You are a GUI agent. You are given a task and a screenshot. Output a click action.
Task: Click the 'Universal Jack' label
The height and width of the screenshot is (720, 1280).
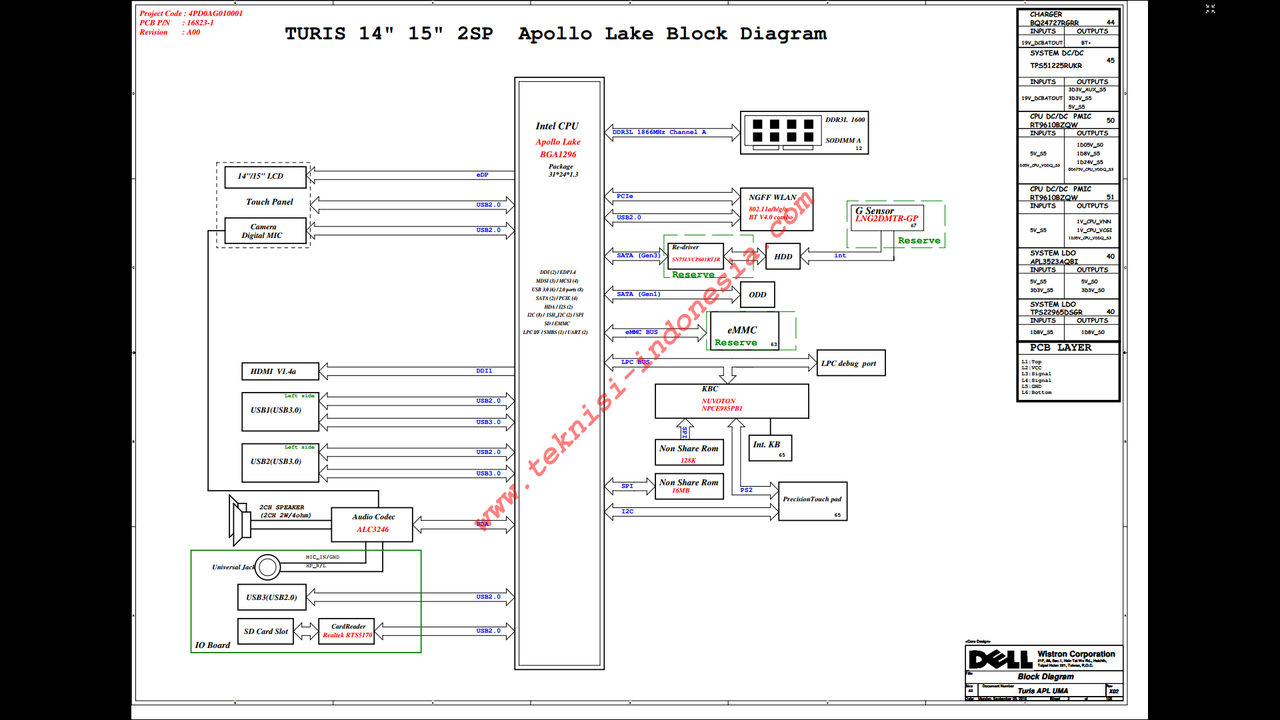pos(234,567)
